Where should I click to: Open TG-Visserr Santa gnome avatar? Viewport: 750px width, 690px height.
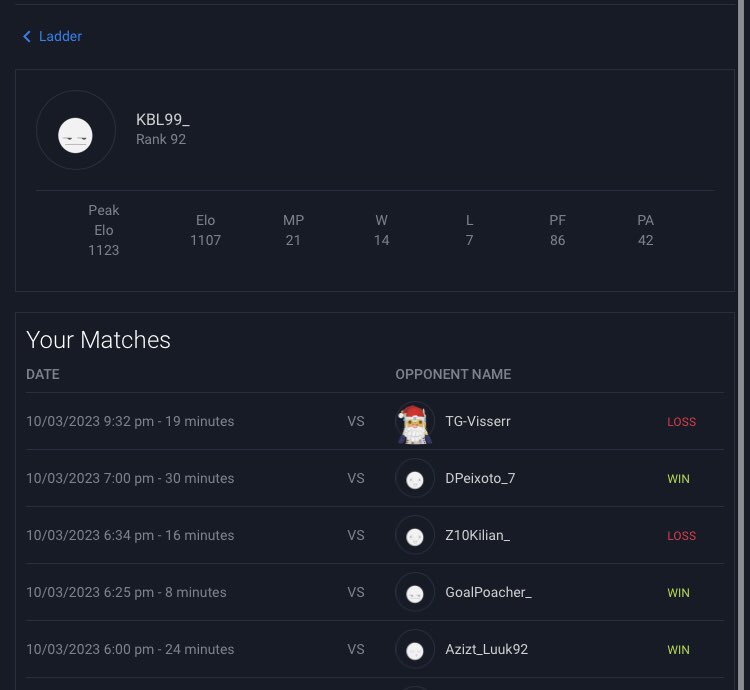coord(415,423)
